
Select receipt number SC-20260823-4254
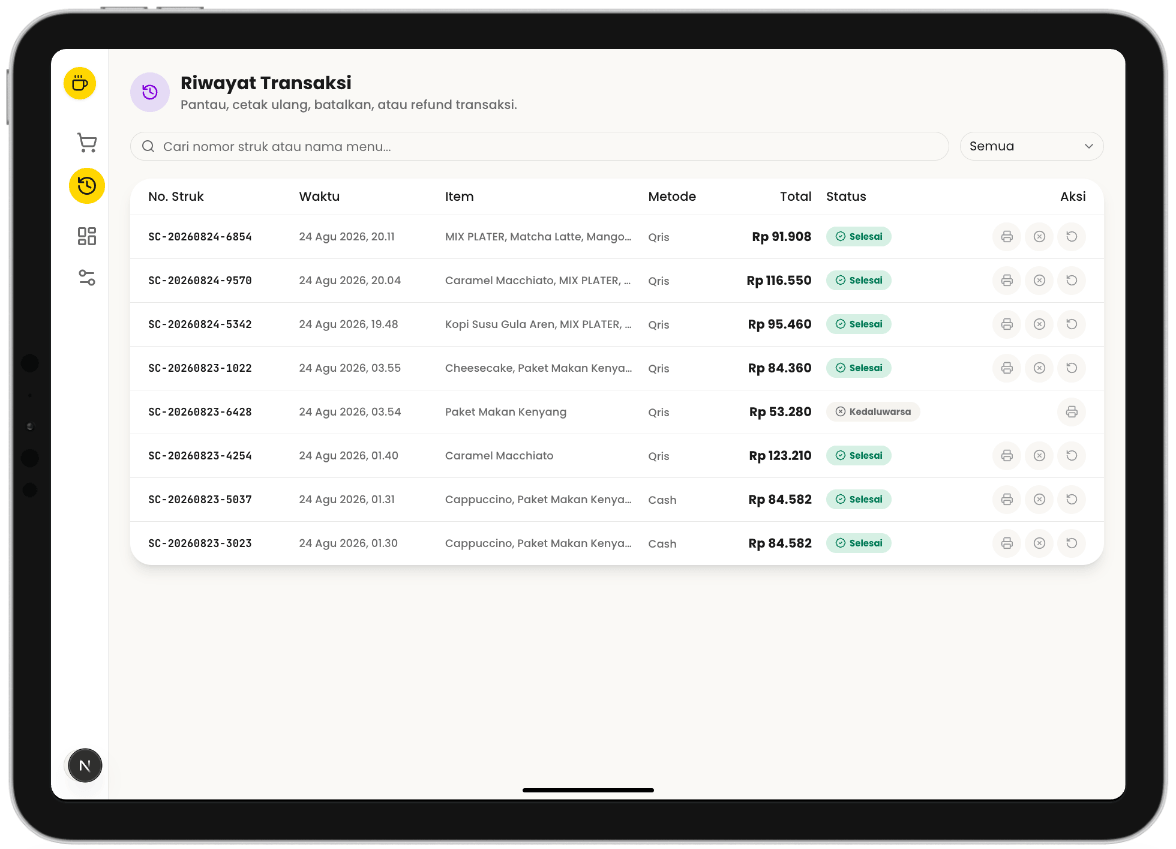click(x=200, y=456)
